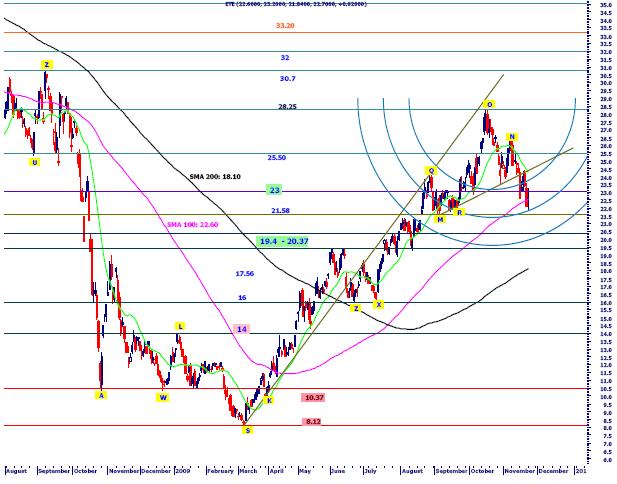Select the yellow N marker near November

(511, 136)
